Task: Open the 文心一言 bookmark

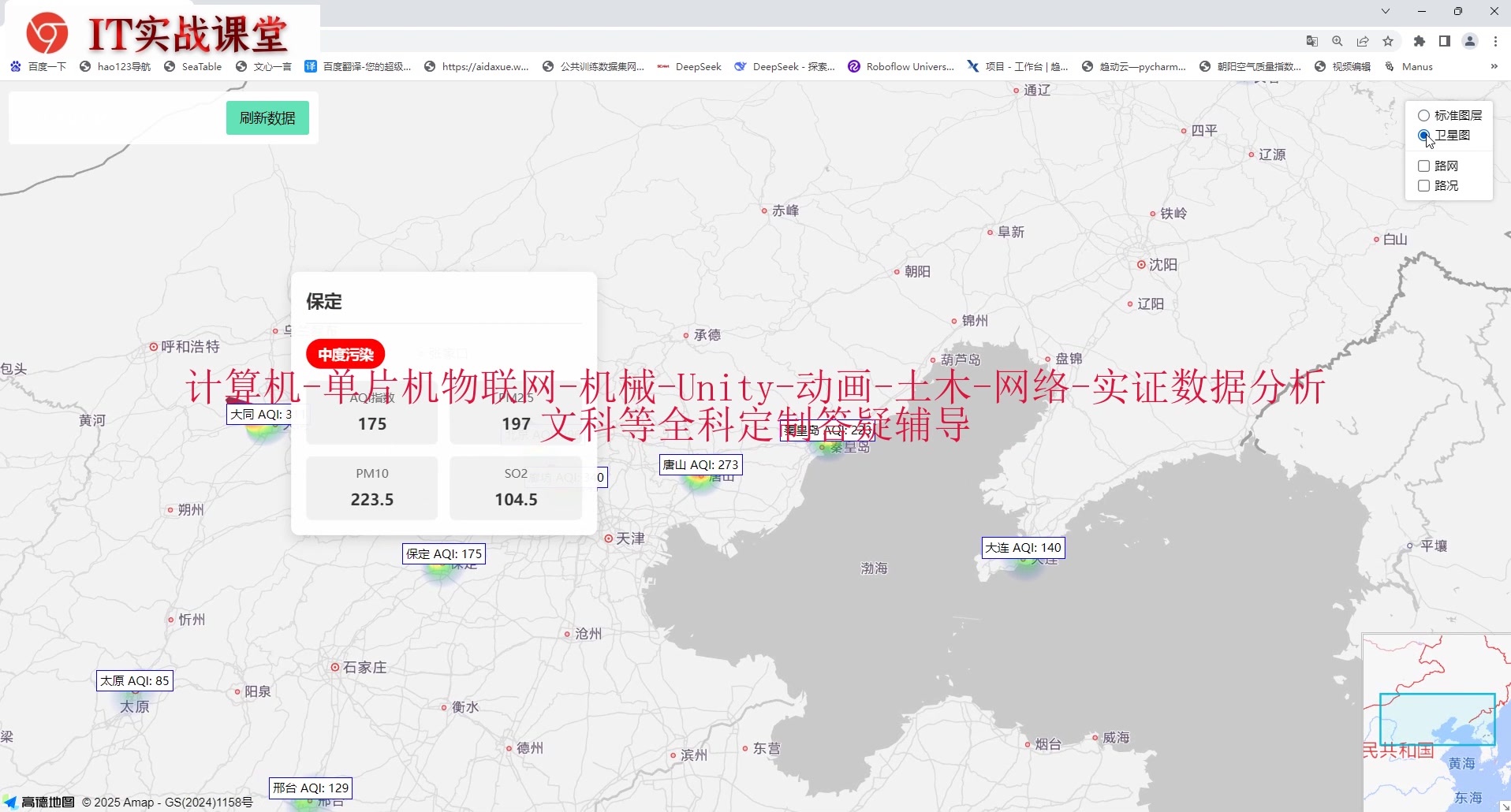Action: (x=264, y=66)
